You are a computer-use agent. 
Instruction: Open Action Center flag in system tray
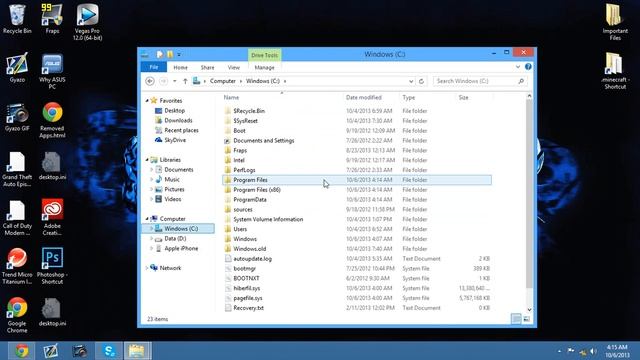[571, 351]
